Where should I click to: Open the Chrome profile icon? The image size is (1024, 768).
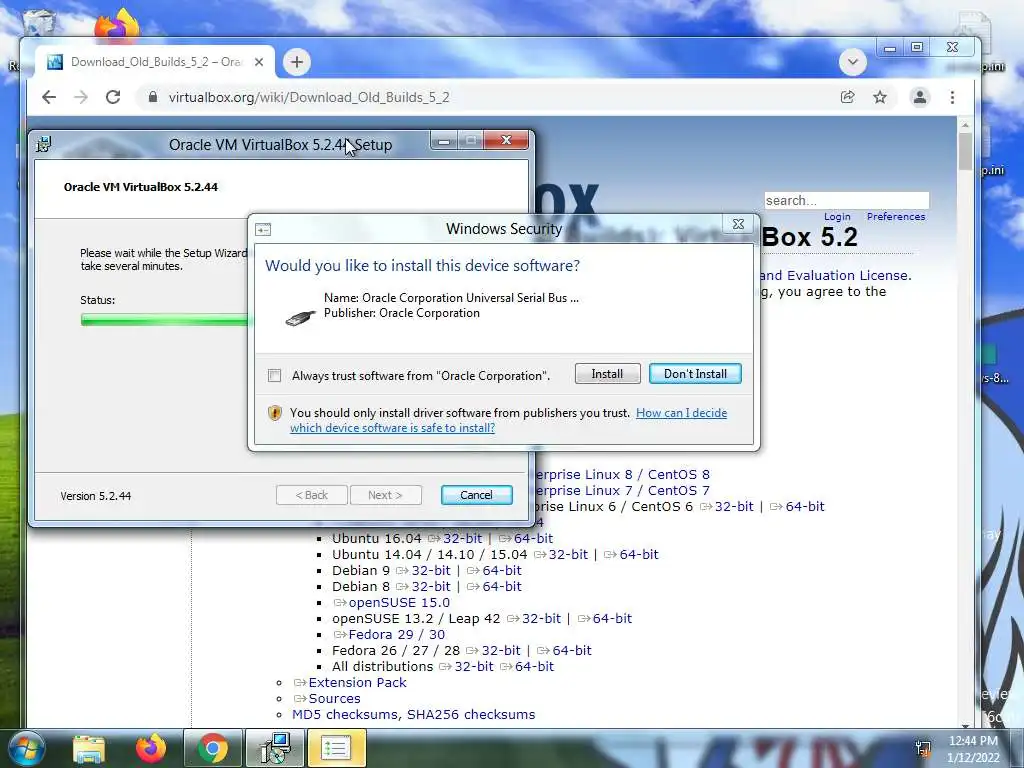pos(920,97)
